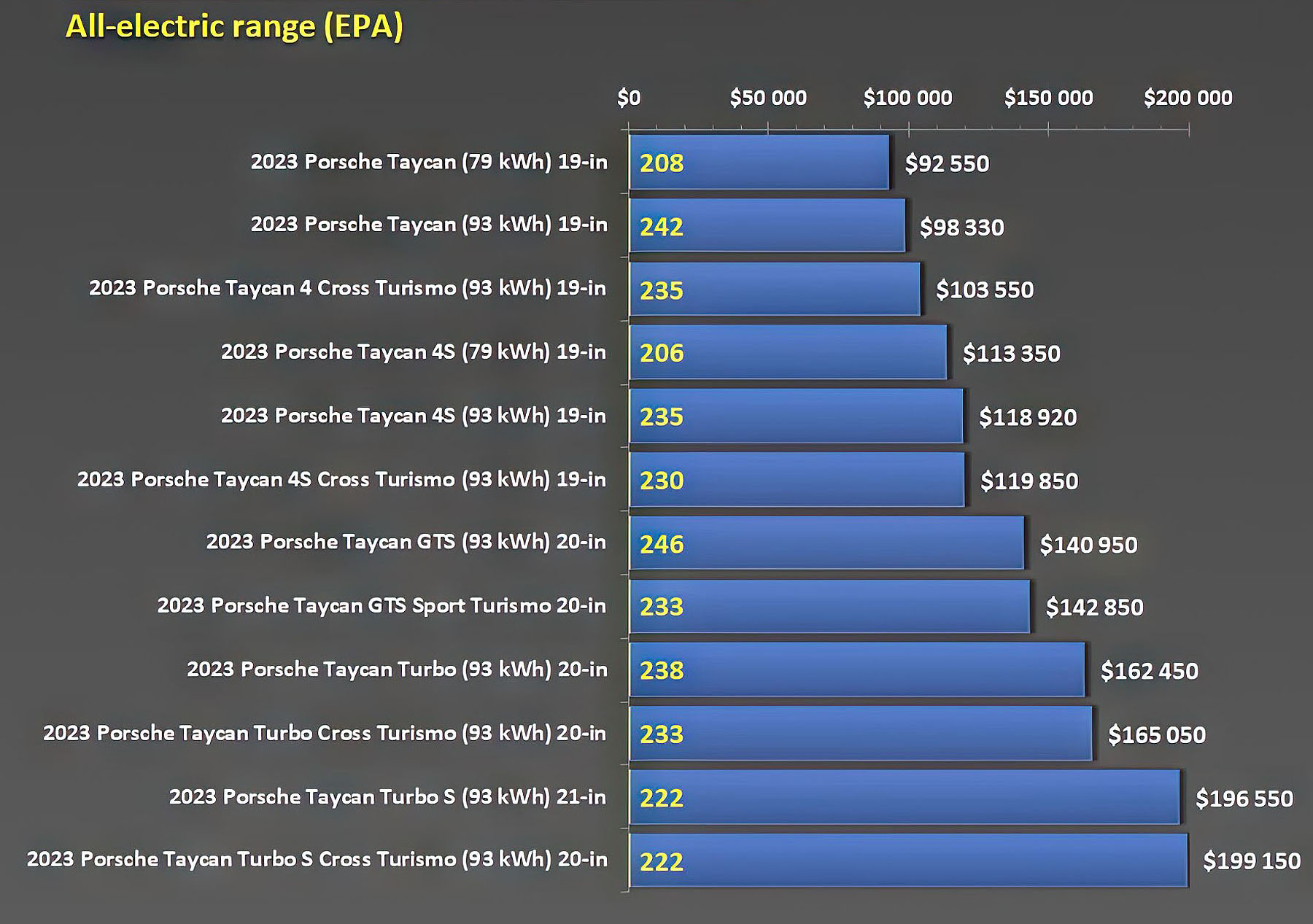This screenshot has width=1313, height=924.
Task: Click the range value 246
Action: coord(662,545)
